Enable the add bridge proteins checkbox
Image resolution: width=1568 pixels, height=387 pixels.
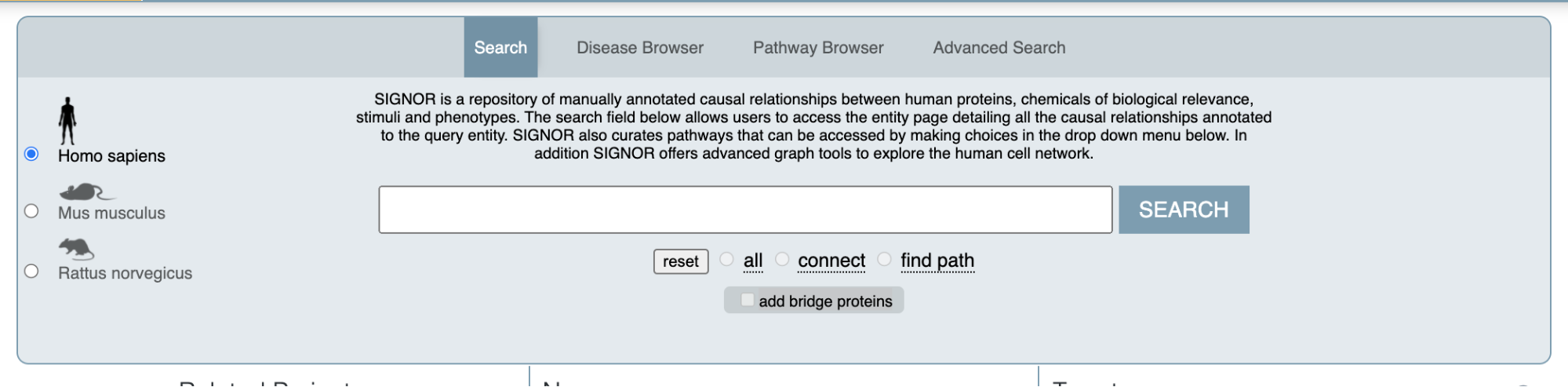747,300
